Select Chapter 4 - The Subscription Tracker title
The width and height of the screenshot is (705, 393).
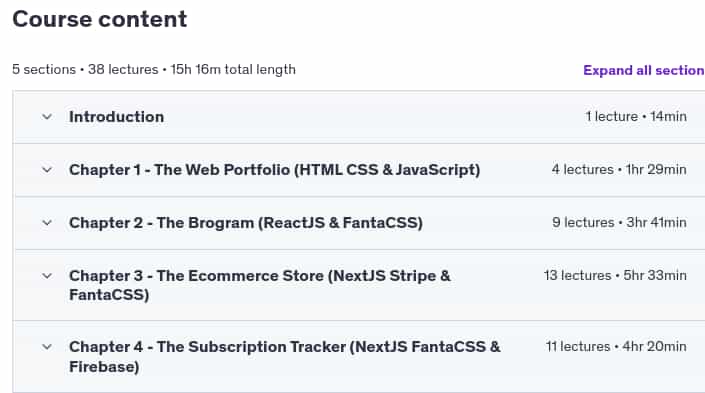[x=285, y=357]
